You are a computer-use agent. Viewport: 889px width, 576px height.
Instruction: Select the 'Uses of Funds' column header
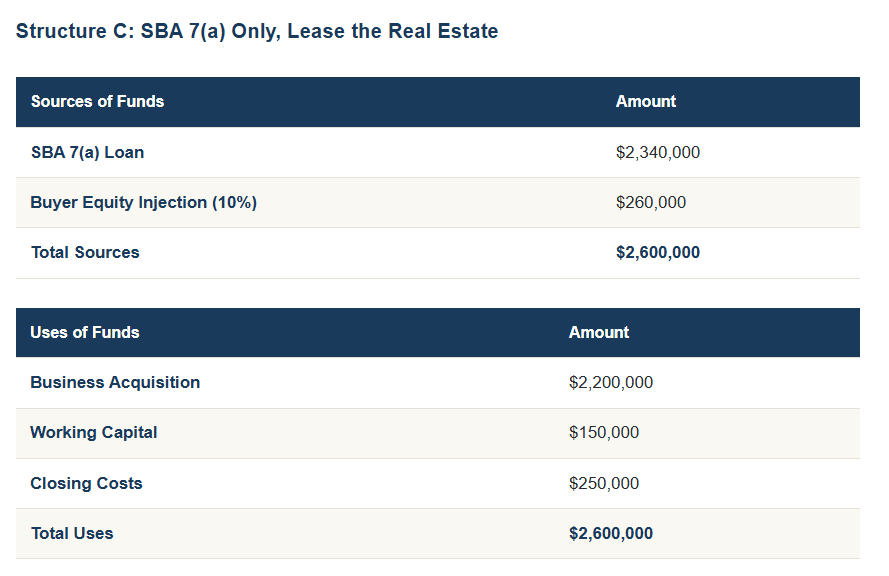[85, 332]
